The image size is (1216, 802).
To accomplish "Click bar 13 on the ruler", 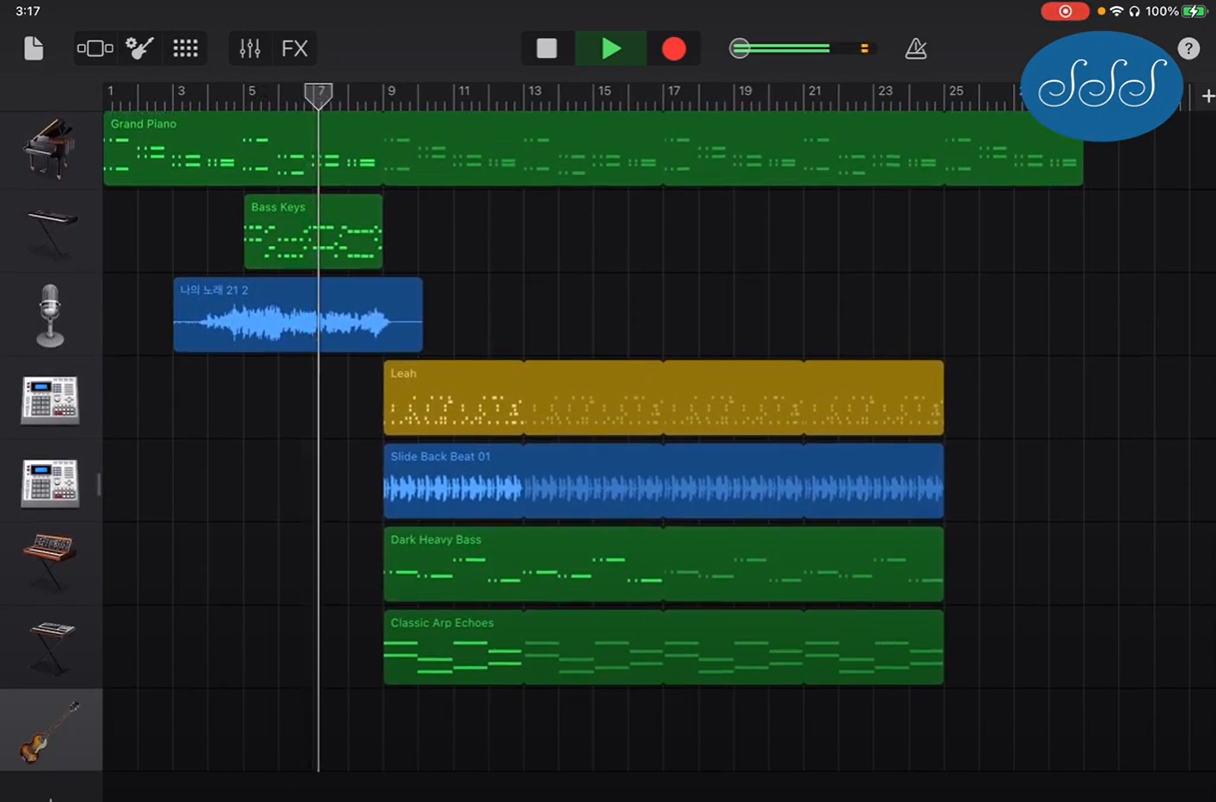I will point(535,91).
